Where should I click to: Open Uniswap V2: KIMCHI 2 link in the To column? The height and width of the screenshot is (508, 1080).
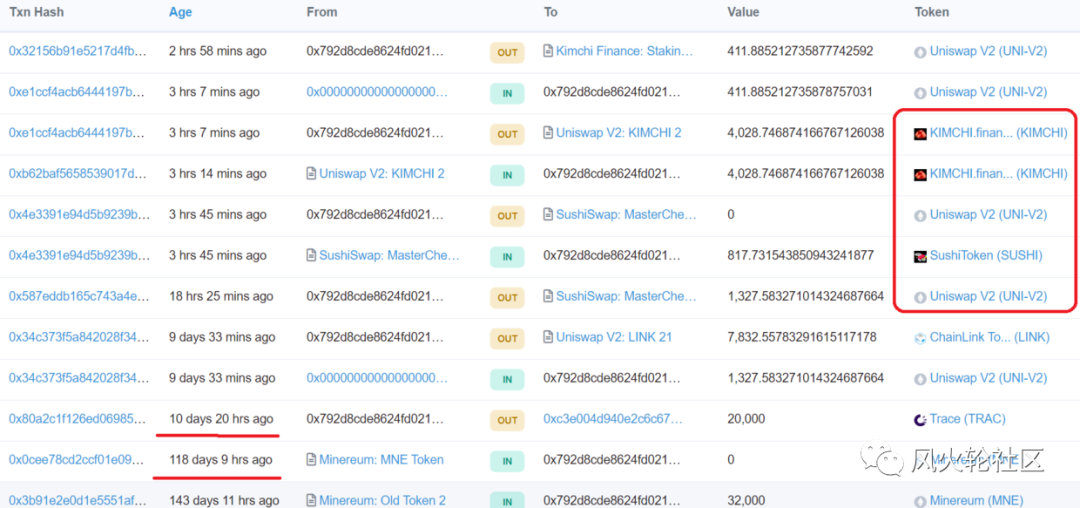(x=619, y=133)
